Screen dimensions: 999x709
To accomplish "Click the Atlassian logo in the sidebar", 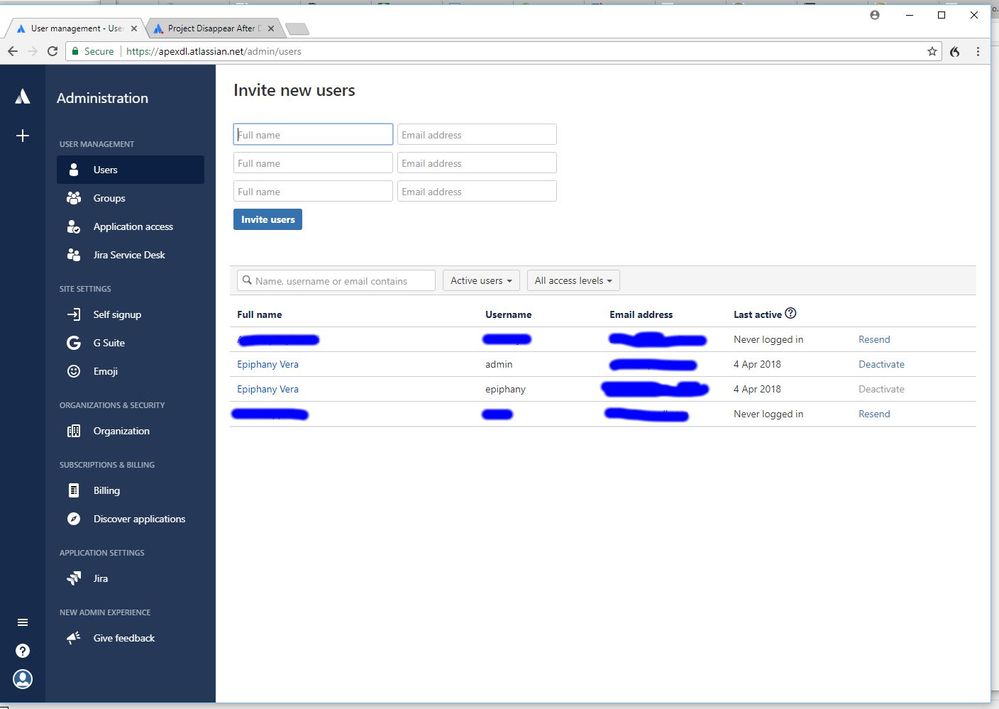I will tap(22, 97).
